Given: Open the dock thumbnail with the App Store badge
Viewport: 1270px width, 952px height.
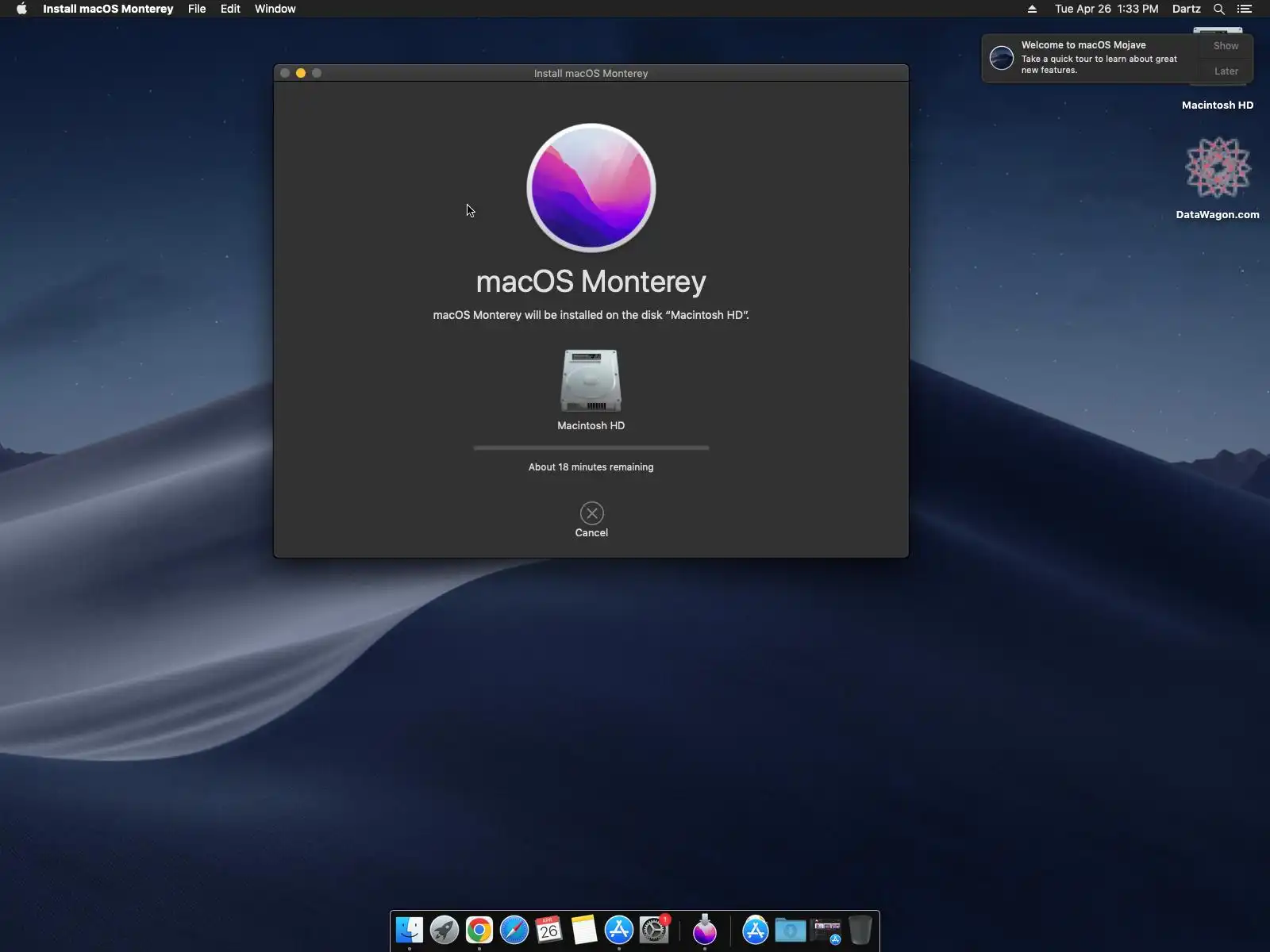Looking at the screenshot, I should 825,930.
